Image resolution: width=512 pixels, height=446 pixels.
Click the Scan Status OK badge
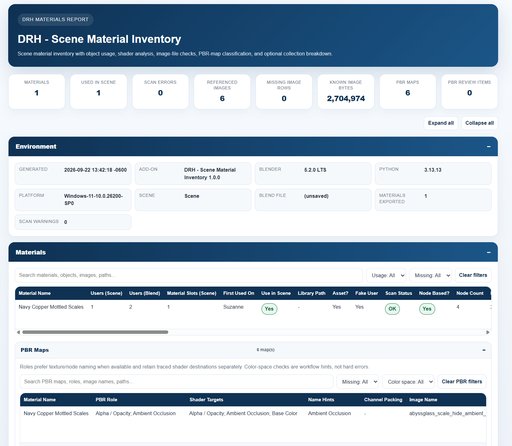pos(392,309)
